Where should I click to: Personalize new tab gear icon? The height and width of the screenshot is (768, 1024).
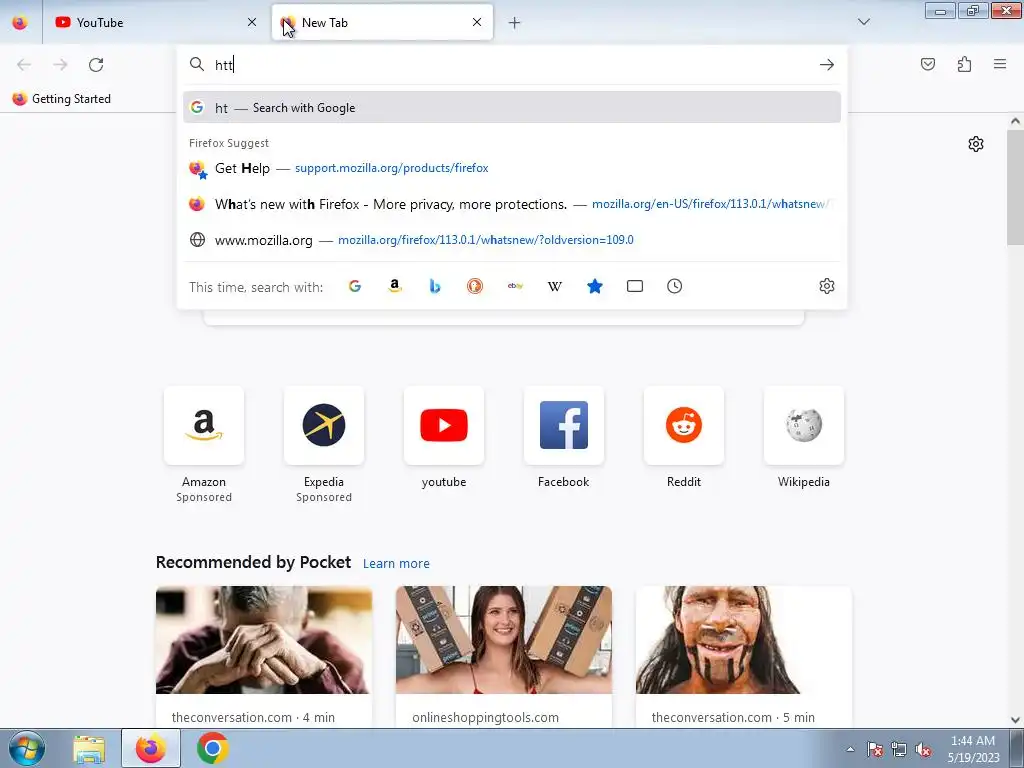(976, 144)
